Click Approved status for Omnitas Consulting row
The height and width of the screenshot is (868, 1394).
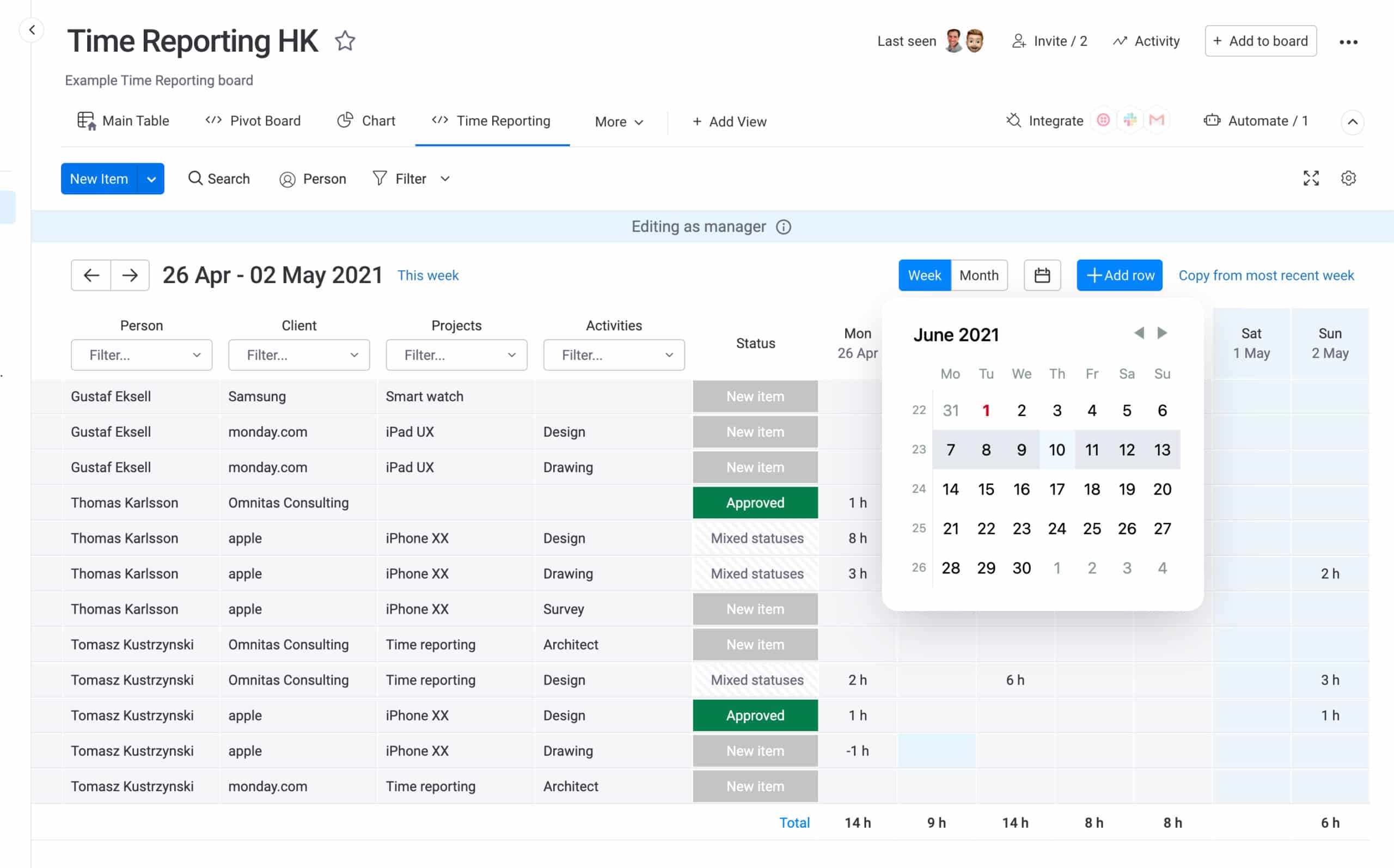[x=755, y=503]
